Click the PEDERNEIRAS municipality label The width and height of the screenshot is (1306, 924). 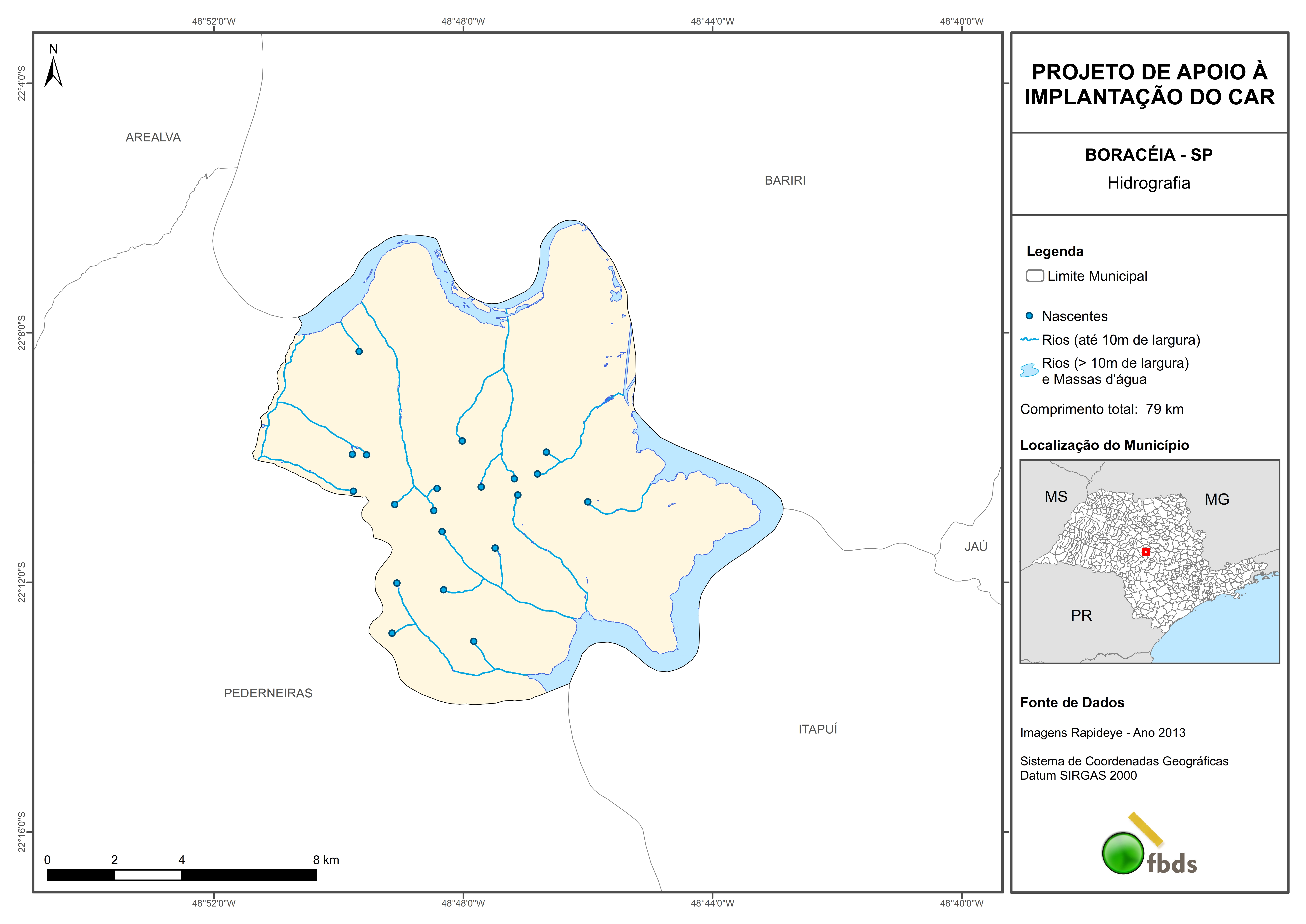[x=268, y=693]
